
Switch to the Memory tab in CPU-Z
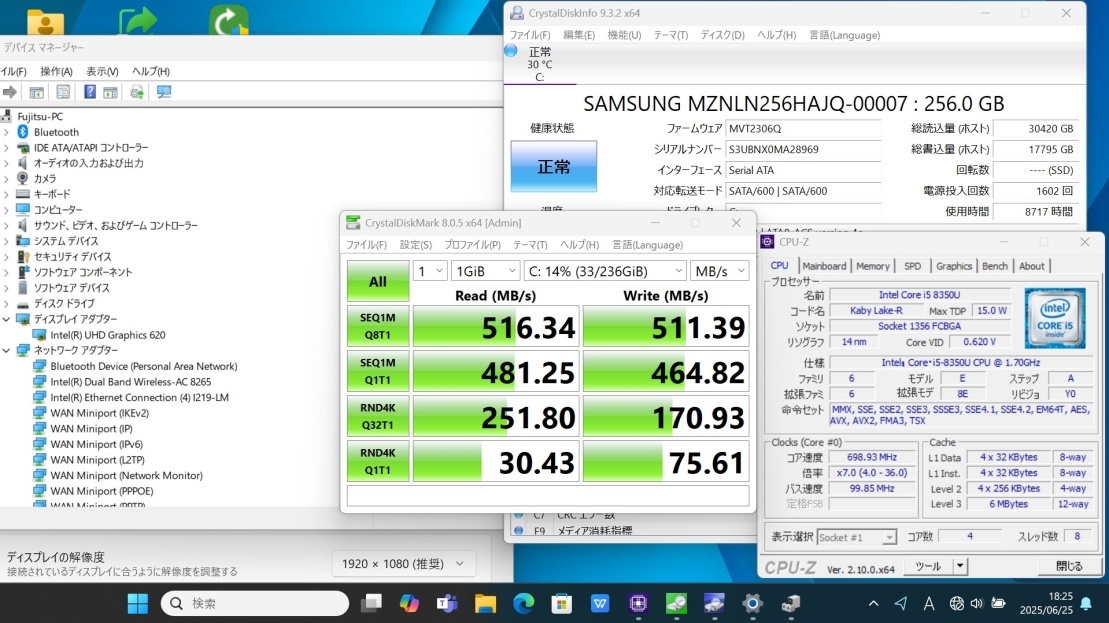pyautogui.click(x=872, y=266)
